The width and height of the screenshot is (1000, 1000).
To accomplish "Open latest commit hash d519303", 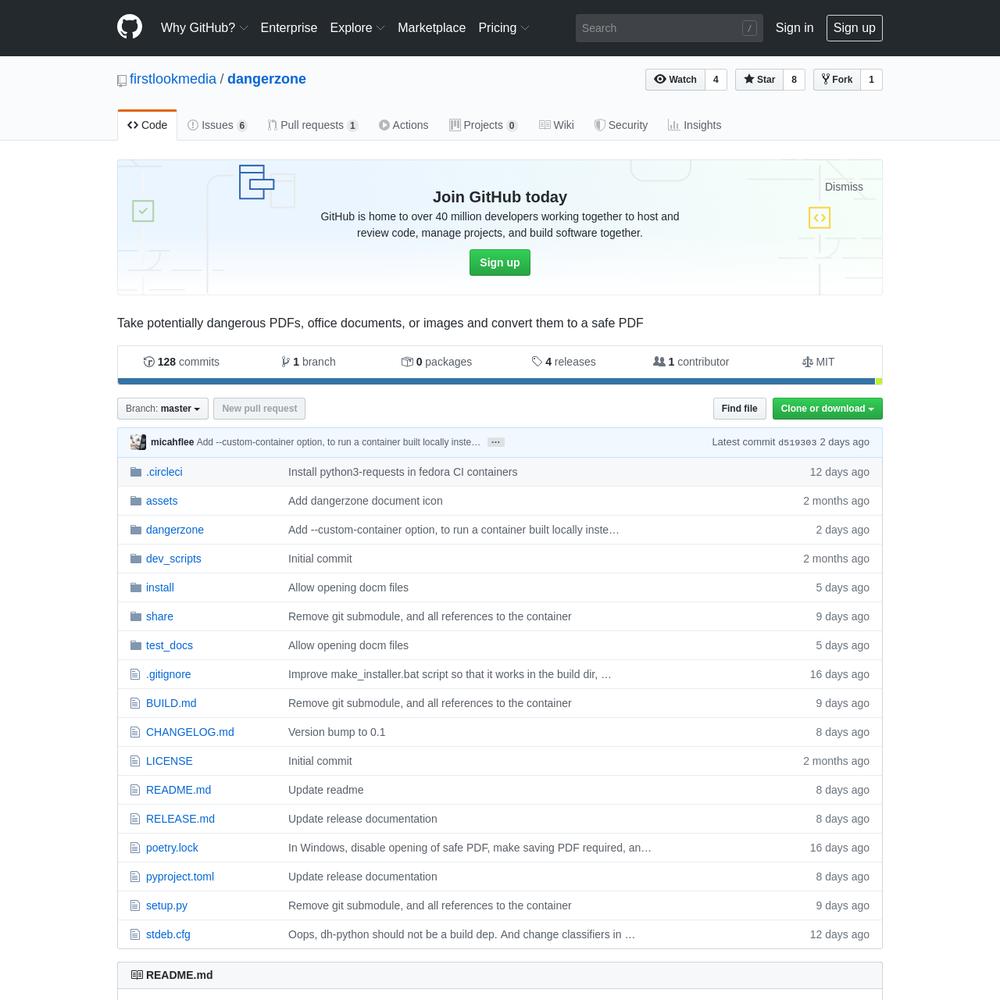I will coord(797,442).
